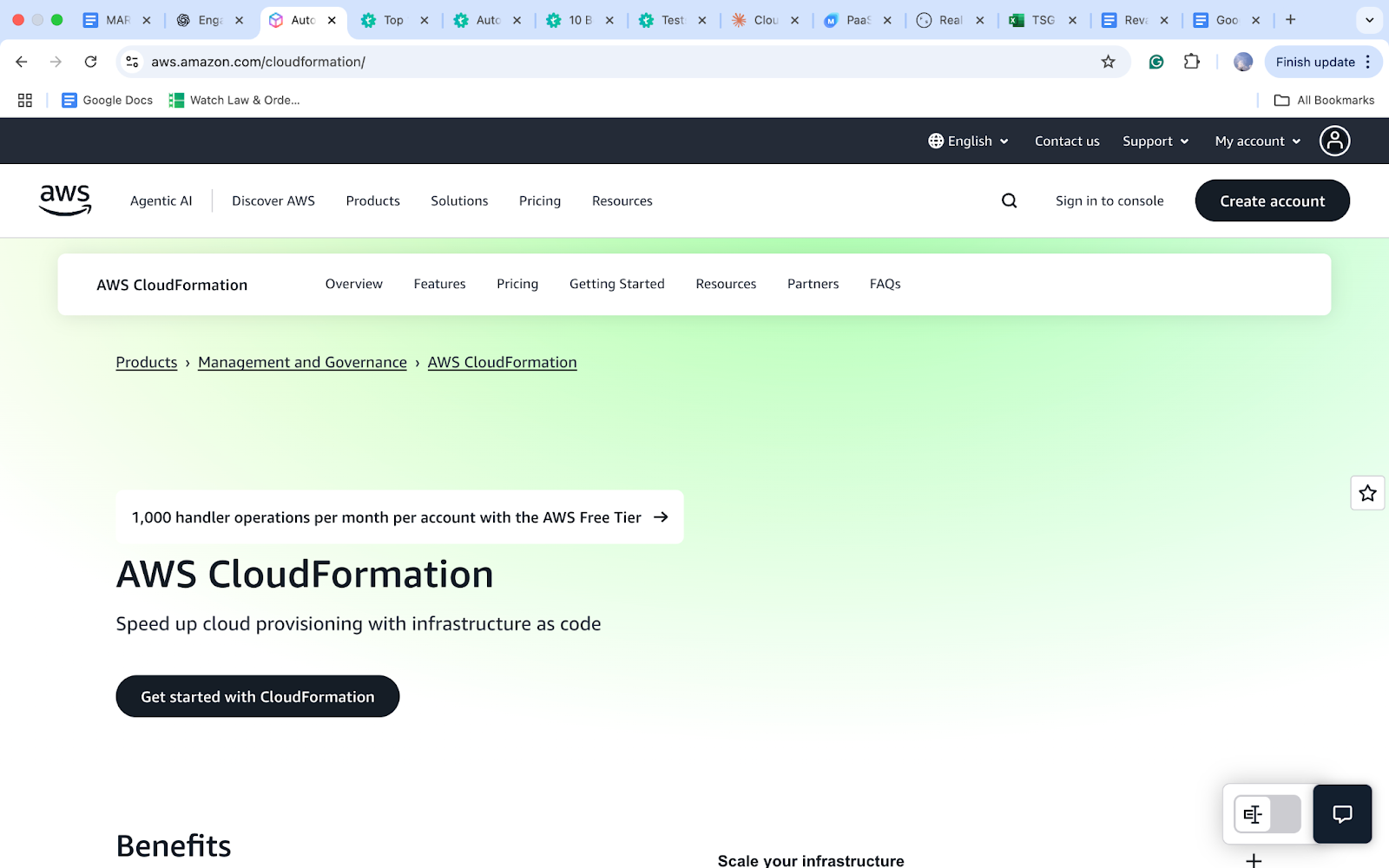Select the Partners tab
This screenshot has height=868, width=1389.
(813, 284)
